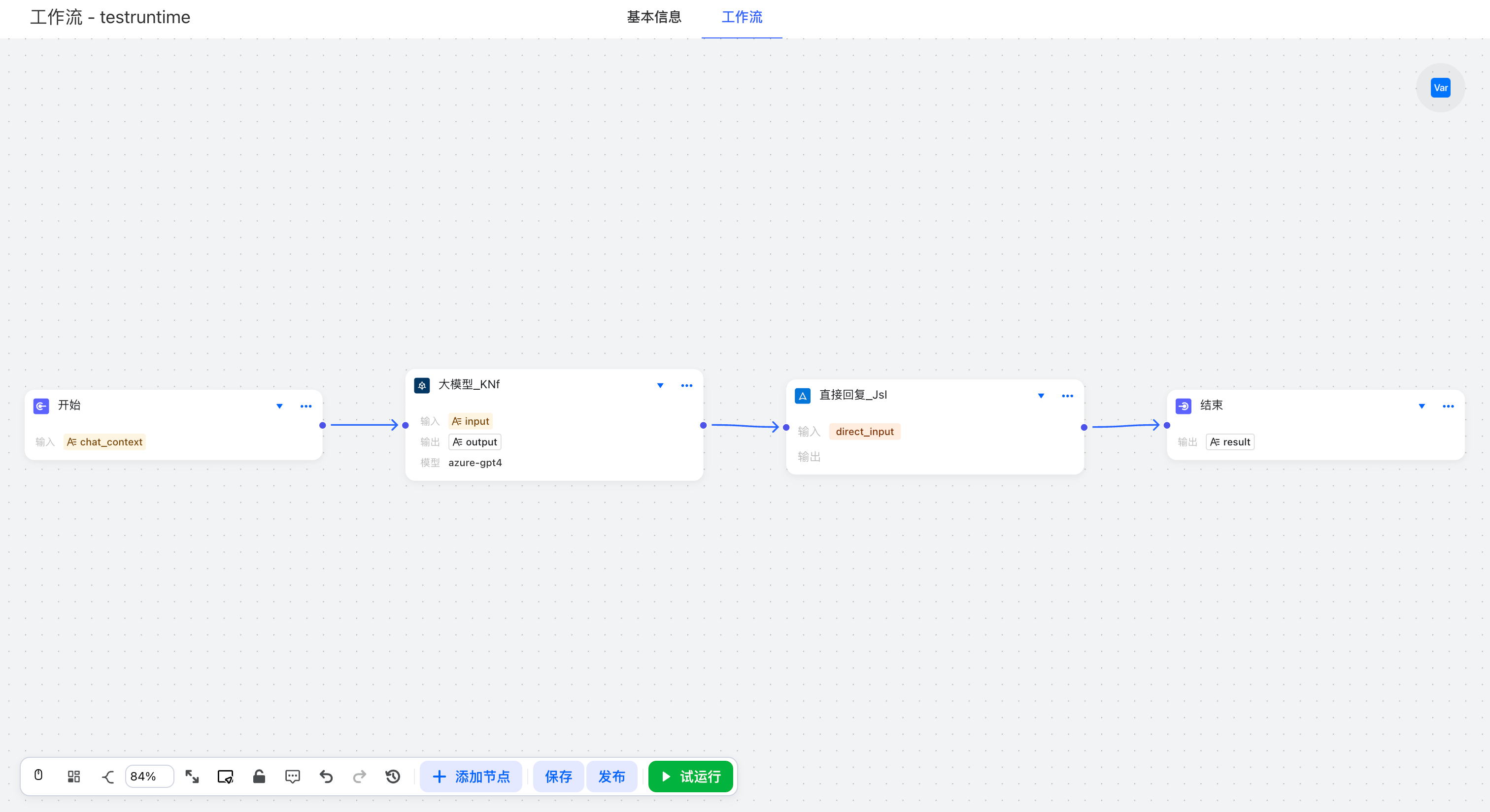Screen dimensions: 1490x812
Task: Click the 添加节点 button
Action: pyautogui.click(x=471, y=776)
